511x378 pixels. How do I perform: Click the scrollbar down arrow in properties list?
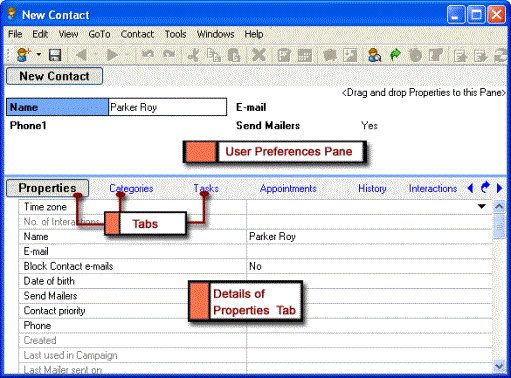click(x=499, y=366)
